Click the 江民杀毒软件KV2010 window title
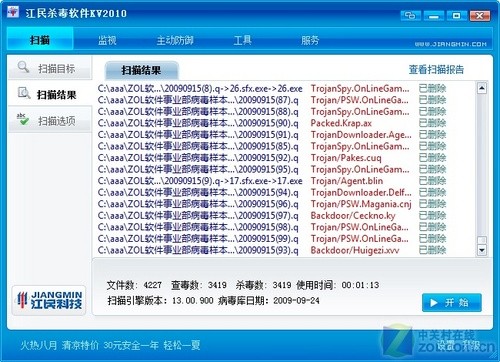The image size is (500, 362). pyautogui.click(x=76, y=13)
